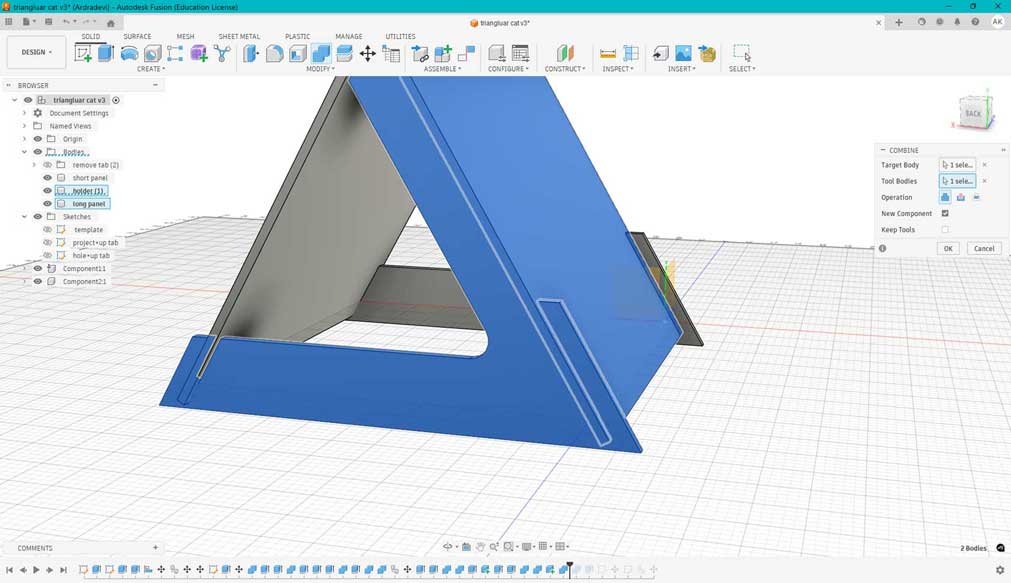Open the MODIFY dropdown menu
1011x583 pixels.
(320, 69)
